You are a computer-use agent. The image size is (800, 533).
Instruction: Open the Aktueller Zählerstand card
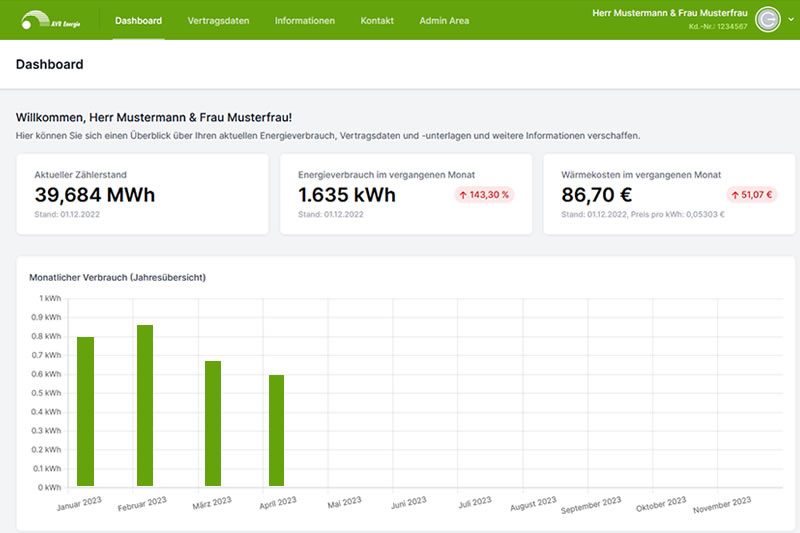(x=142, y=194)
